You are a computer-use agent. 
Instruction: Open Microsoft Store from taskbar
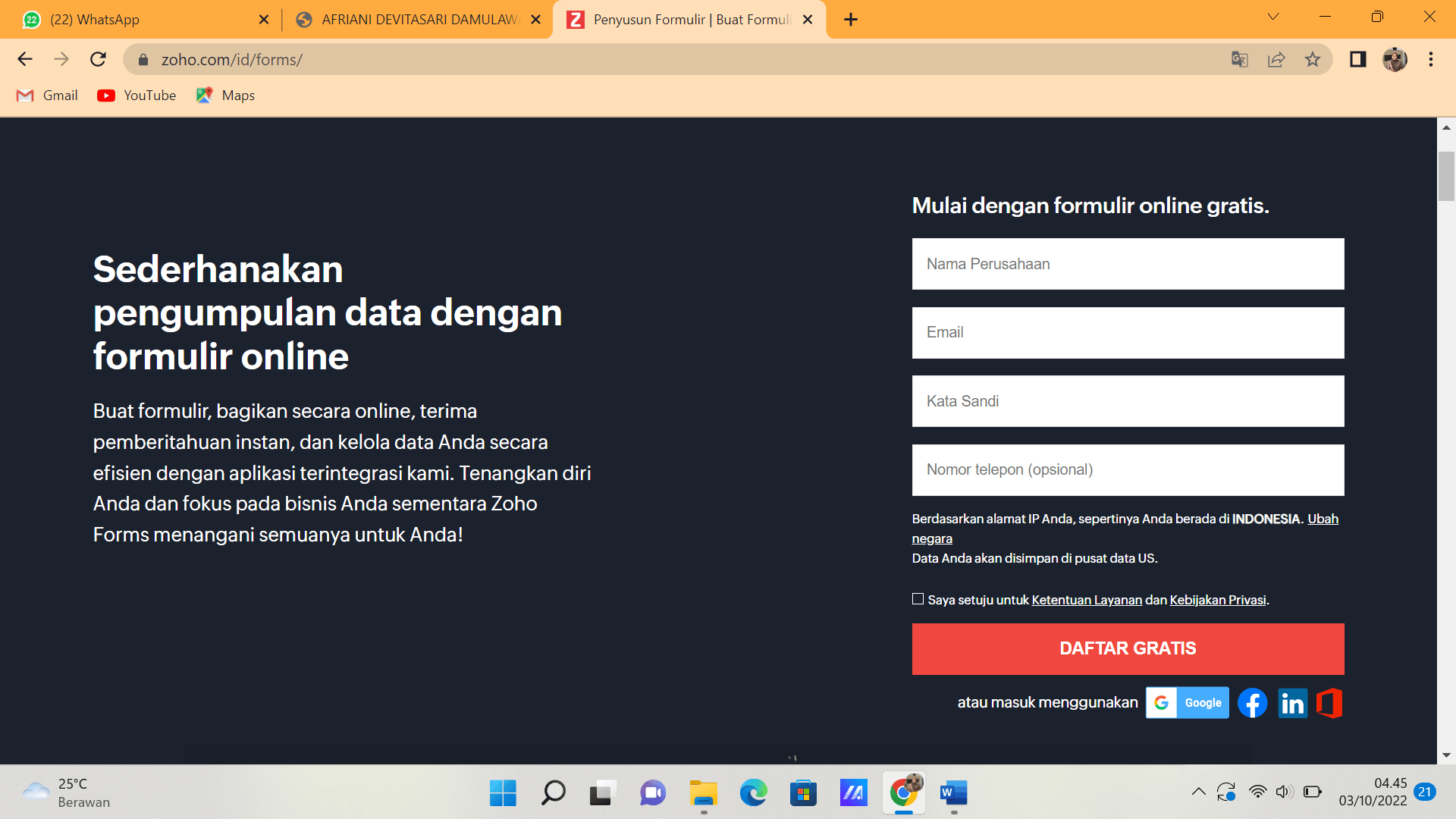[803, 793]
